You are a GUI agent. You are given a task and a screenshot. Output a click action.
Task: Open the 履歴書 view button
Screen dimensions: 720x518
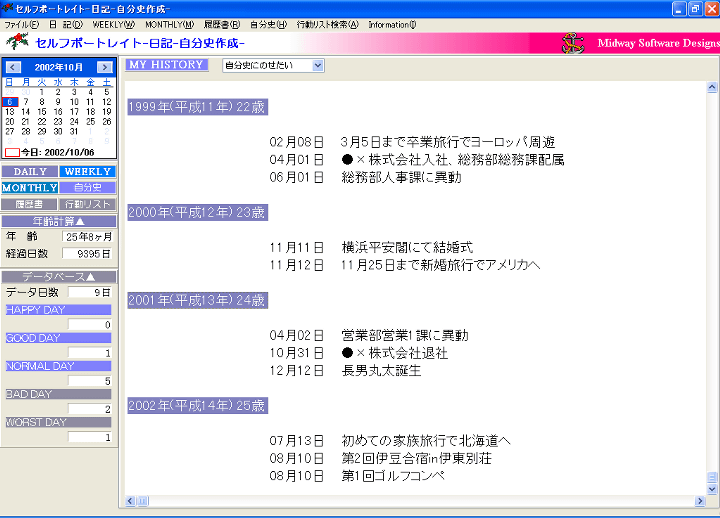tap(29, 204)
